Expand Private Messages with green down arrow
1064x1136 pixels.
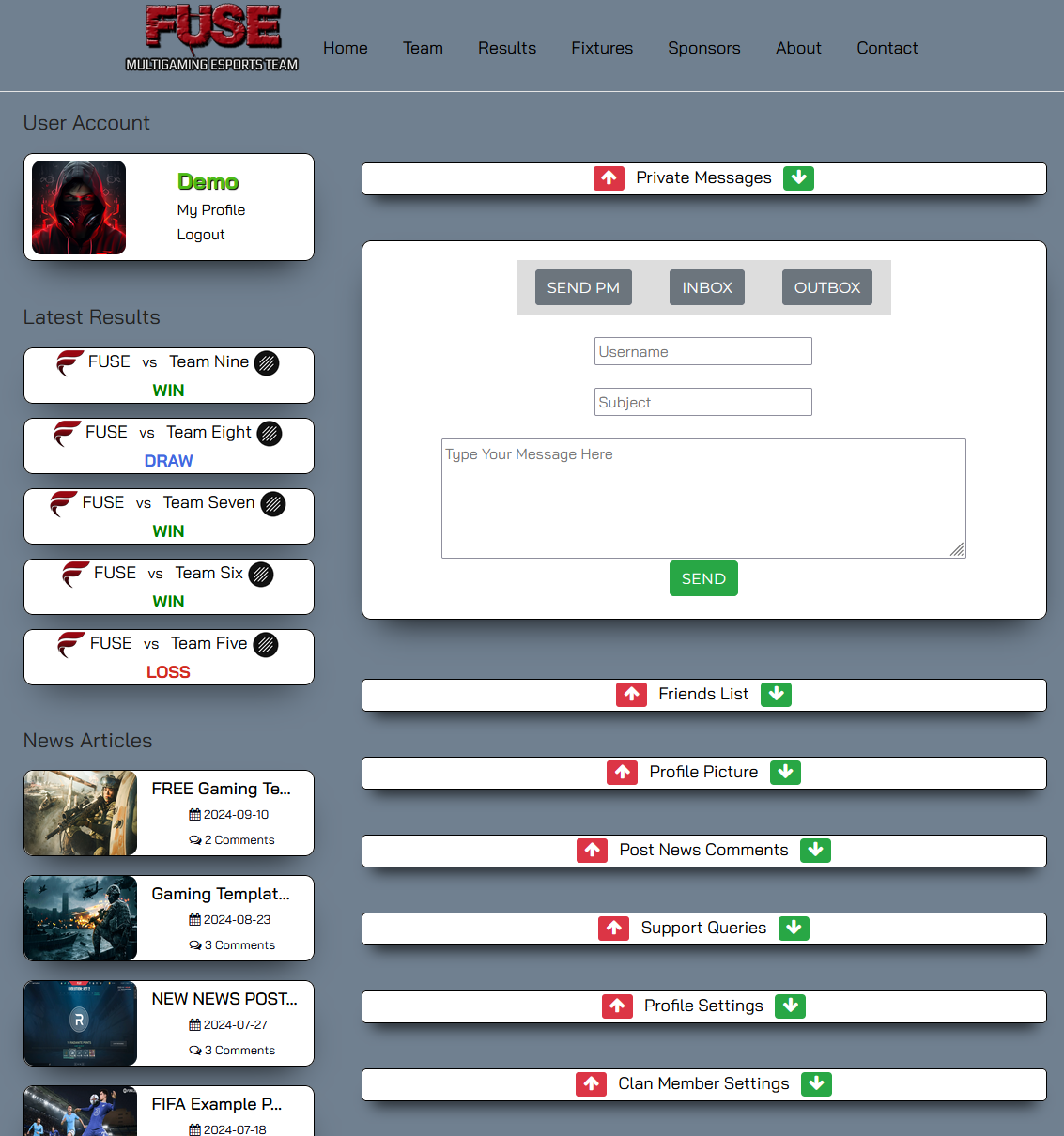[x=798, y=178]
